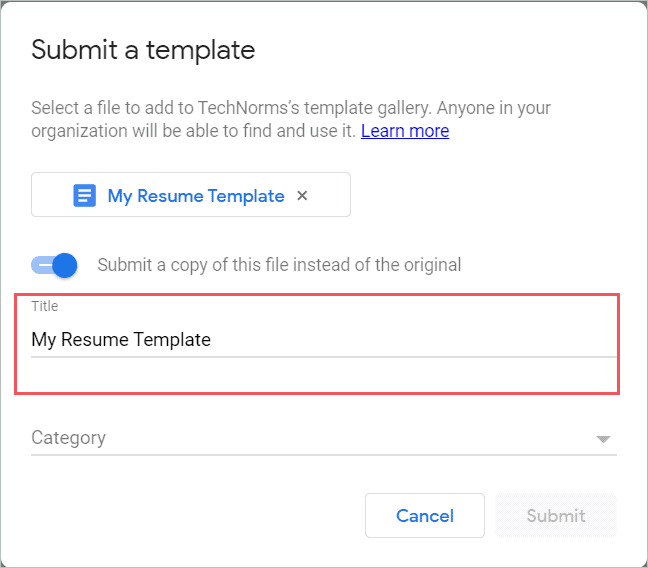Image resolution: width=648 pixels, height=568 pixels.
Task: Click 'My Resume Template' text in the Title field
Action: click(121, 340)
